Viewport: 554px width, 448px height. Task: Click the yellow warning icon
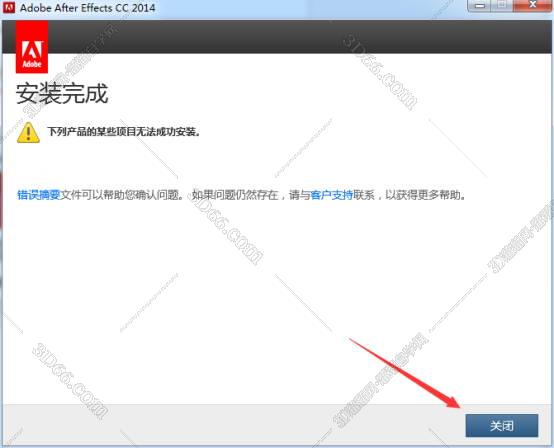tap(28, 132)
